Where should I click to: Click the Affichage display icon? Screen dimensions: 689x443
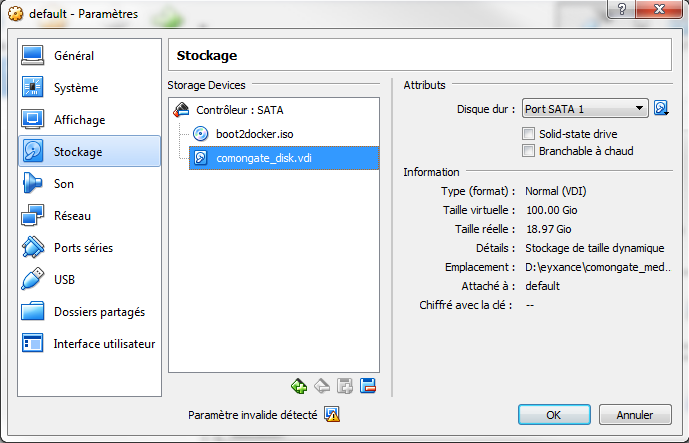pos(33,119)
